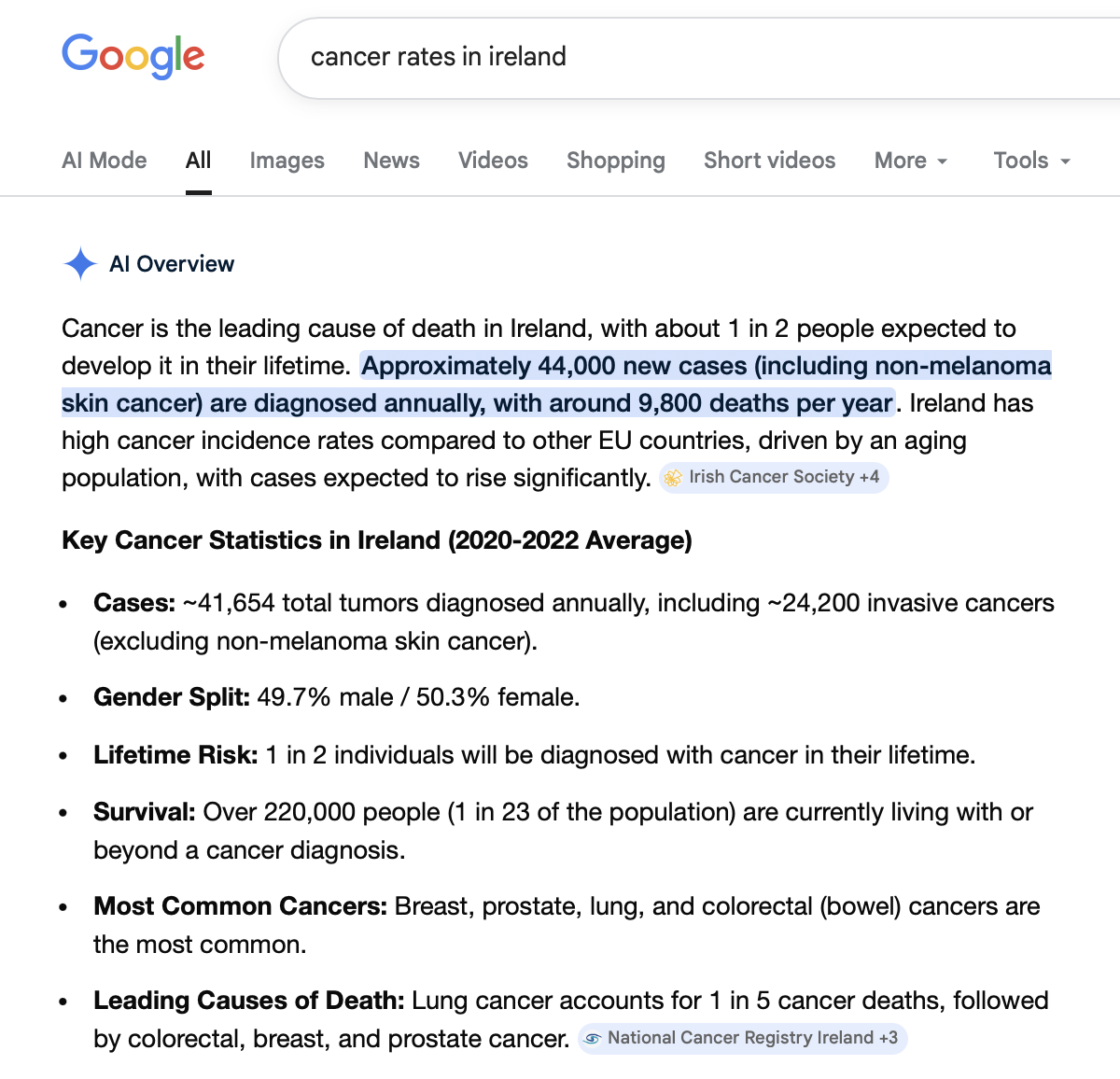Go to the Images tab

coord(287,161)
